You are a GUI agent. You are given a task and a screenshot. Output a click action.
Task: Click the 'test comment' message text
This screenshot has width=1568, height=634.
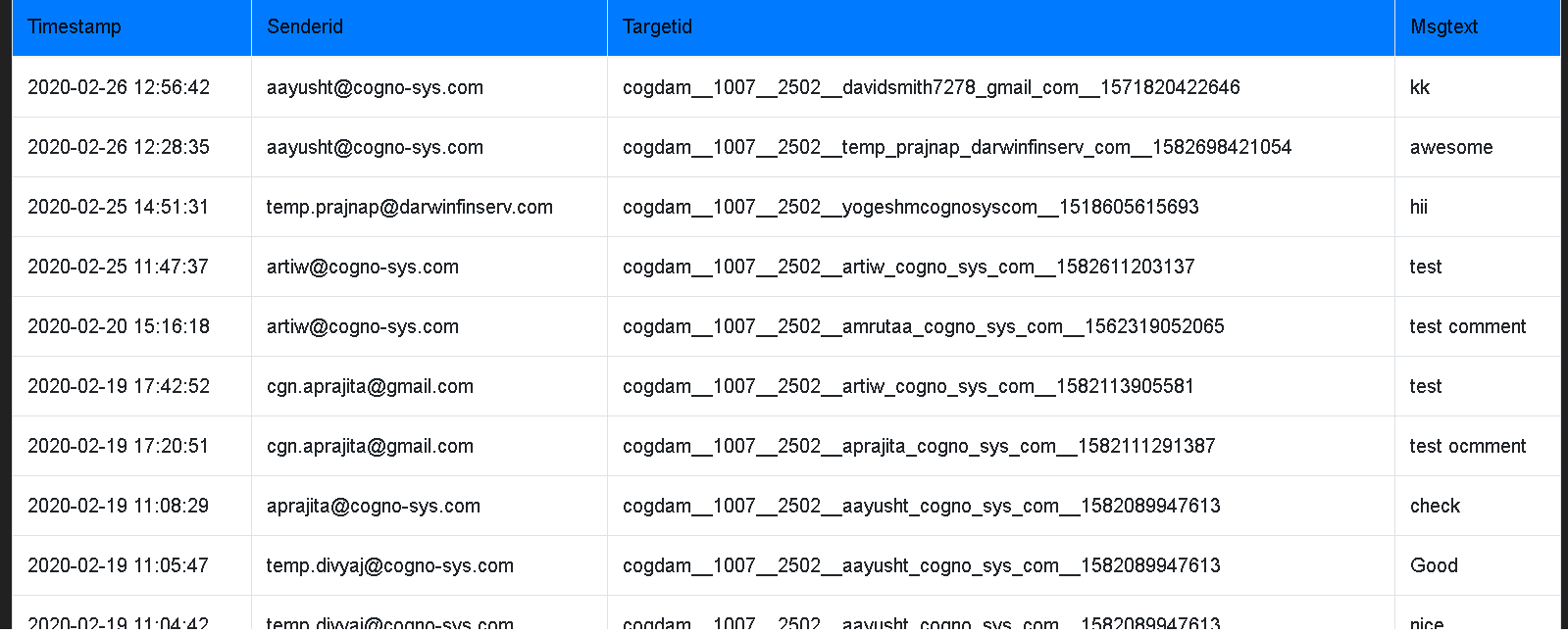1468,326
